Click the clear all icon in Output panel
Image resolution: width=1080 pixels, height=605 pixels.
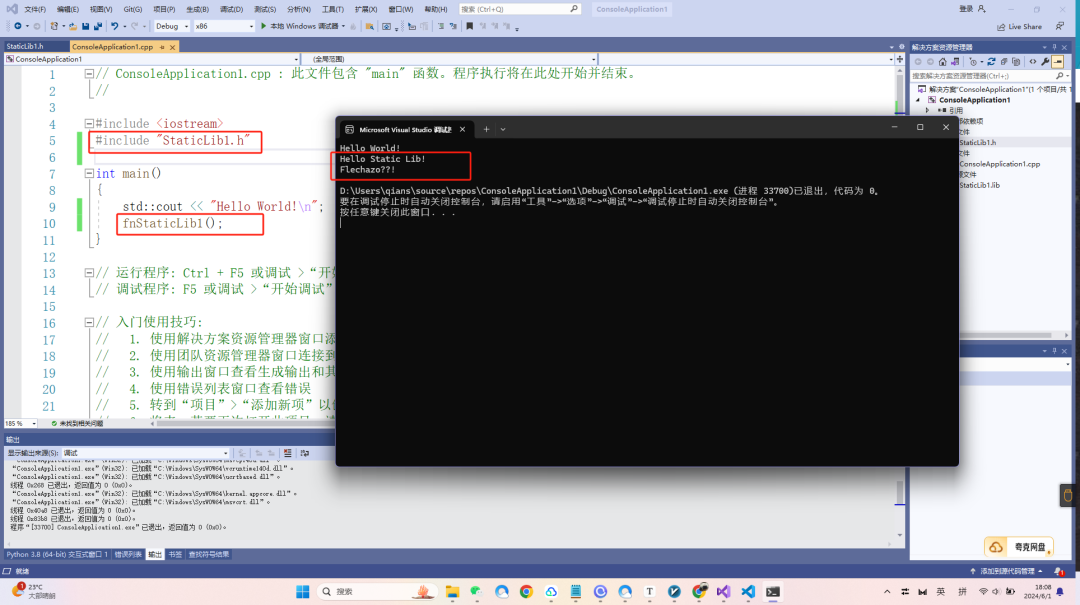click(288, 453)
